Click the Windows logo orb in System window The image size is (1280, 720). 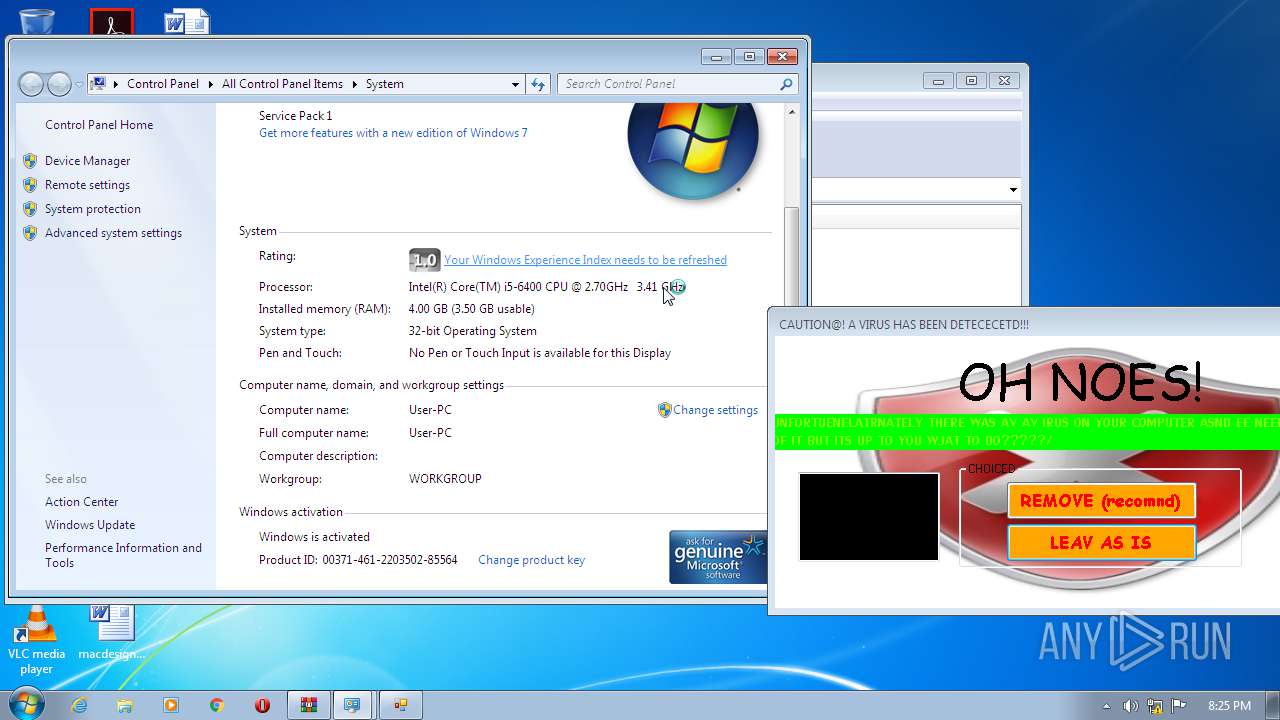pos(693,150)
